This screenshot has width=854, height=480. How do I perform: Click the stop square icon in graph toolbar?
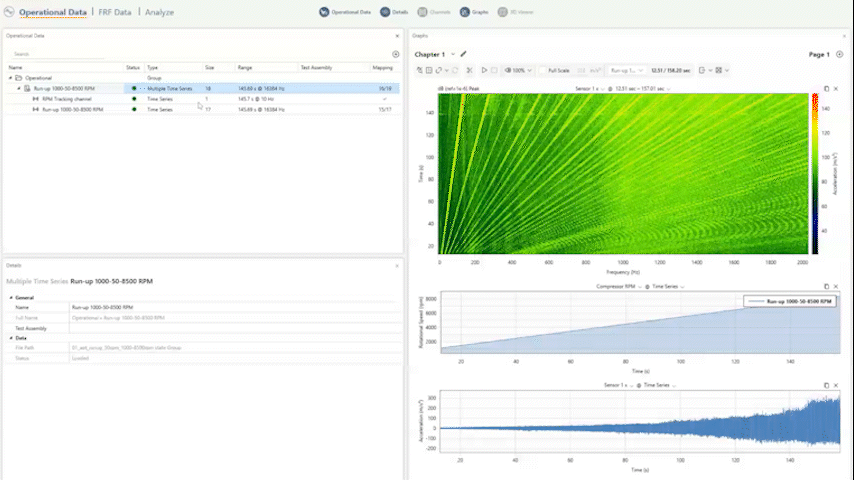[495, 70]
